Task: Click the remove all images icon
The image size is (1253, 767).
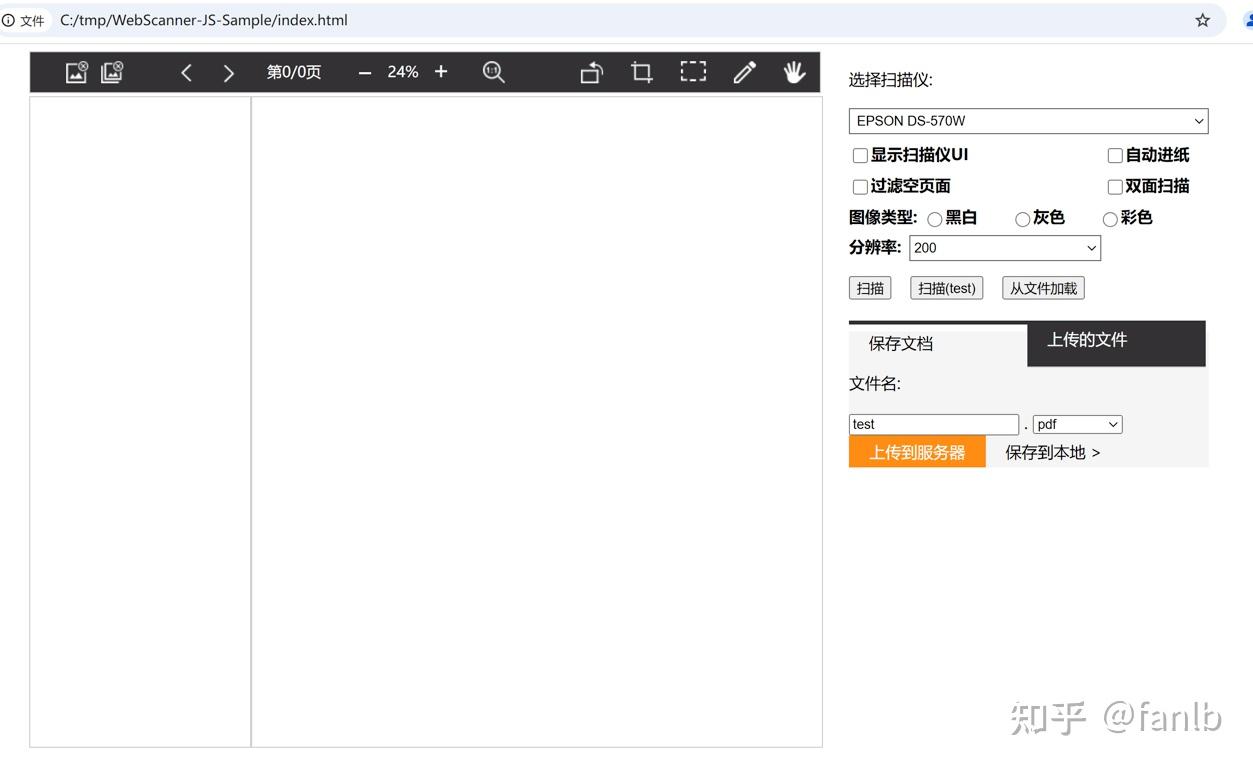Action: click(112, 72)
